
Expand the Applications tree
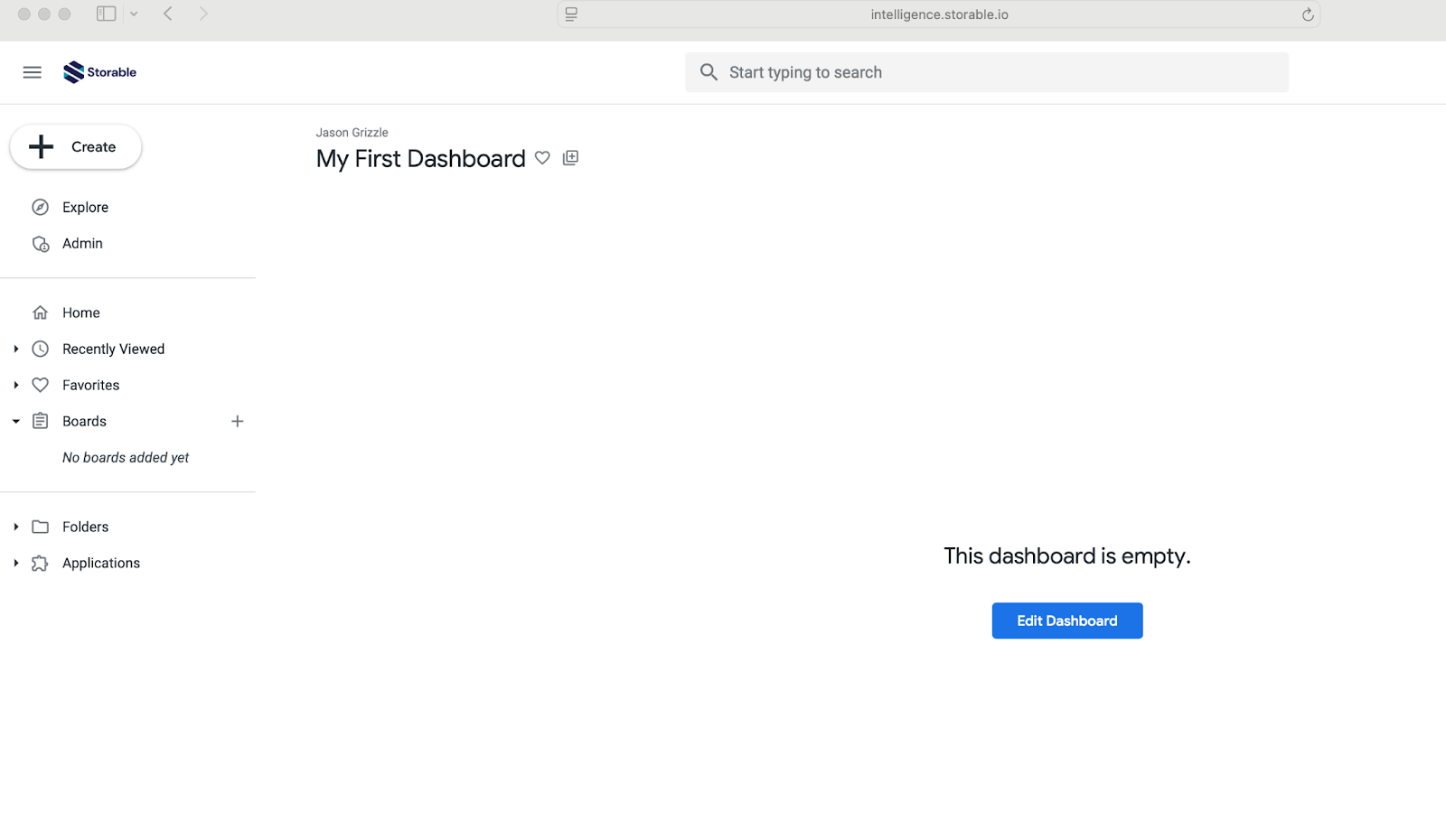[16, 563]
